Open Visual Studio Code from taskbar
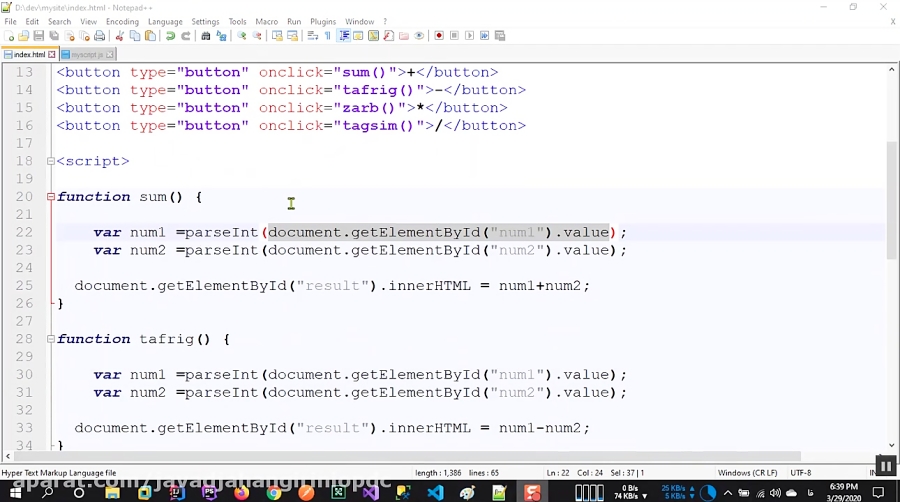This screenshot has width=900, height=502. click(x=436, y=492)
